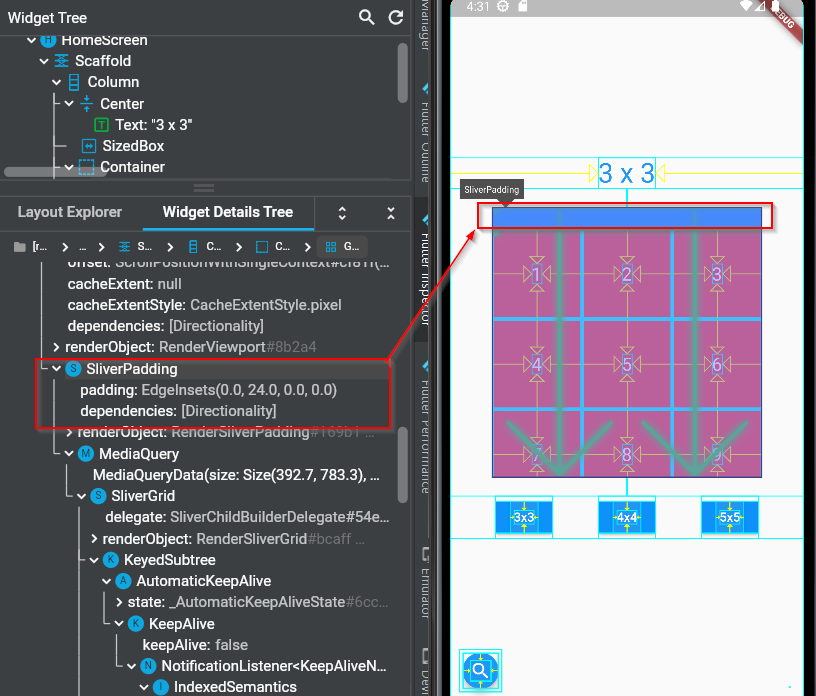
Task: Tap the inspector magnifier button in emulator
Action: [480, 670]
